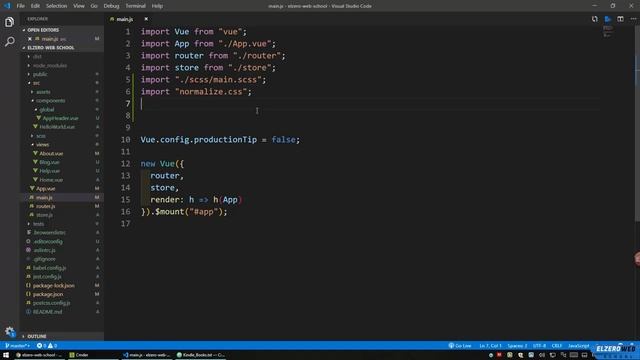Expand the Outline panel
640x360 pixels.
click(x=37, y=336)
